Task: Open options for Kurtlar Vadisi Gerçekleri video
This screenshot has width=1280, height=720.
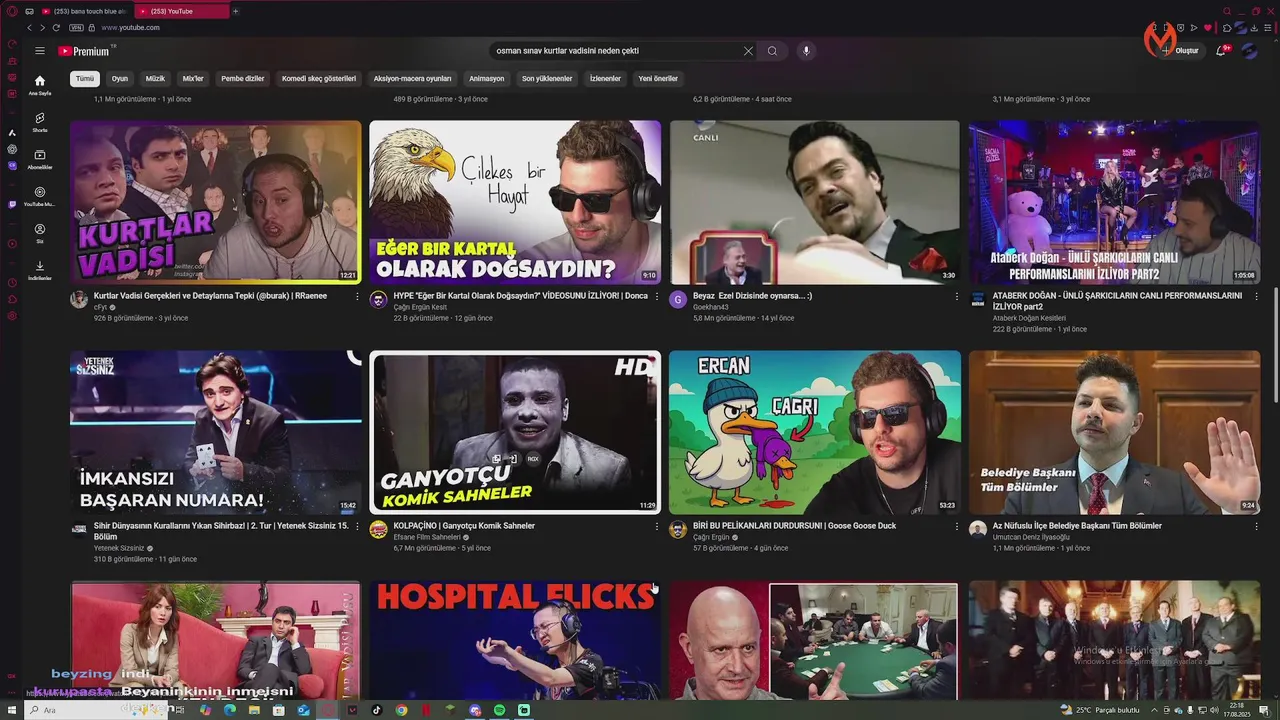Action: [357, 297]
